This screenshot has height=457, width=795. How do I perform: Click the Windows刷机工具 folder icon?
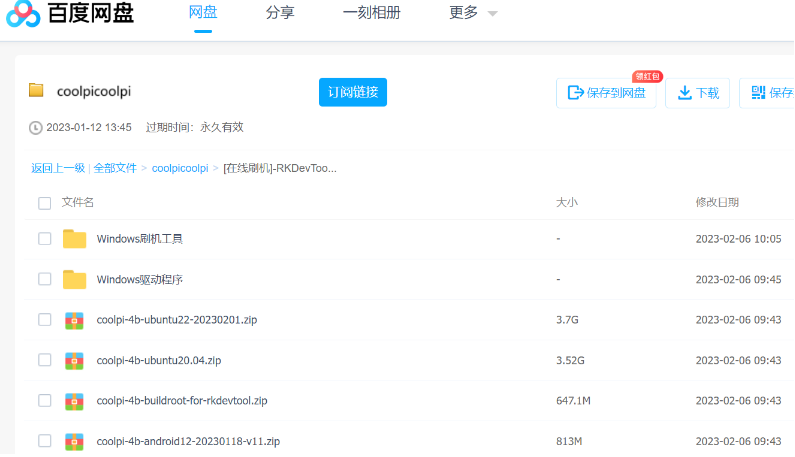click(75, 238)
